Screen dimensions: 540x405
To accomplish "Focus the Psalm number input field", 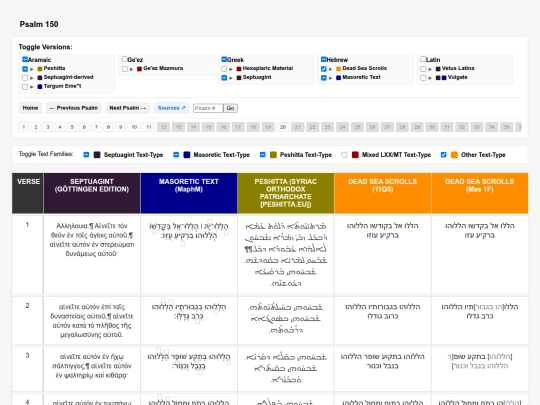I will [x=208, y=108].
